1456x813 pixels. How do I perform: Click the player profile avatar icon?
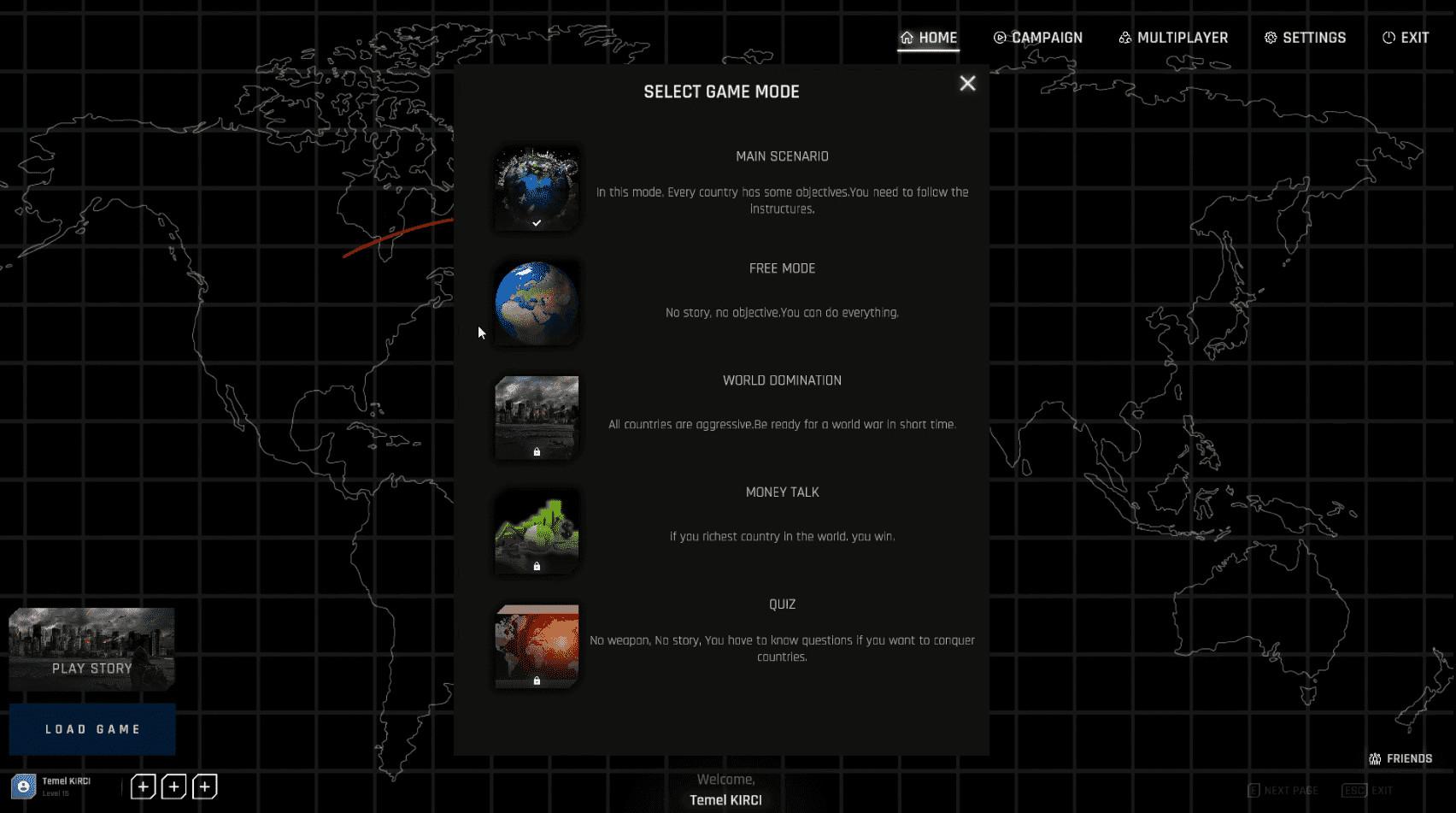(x=23, y=786)
